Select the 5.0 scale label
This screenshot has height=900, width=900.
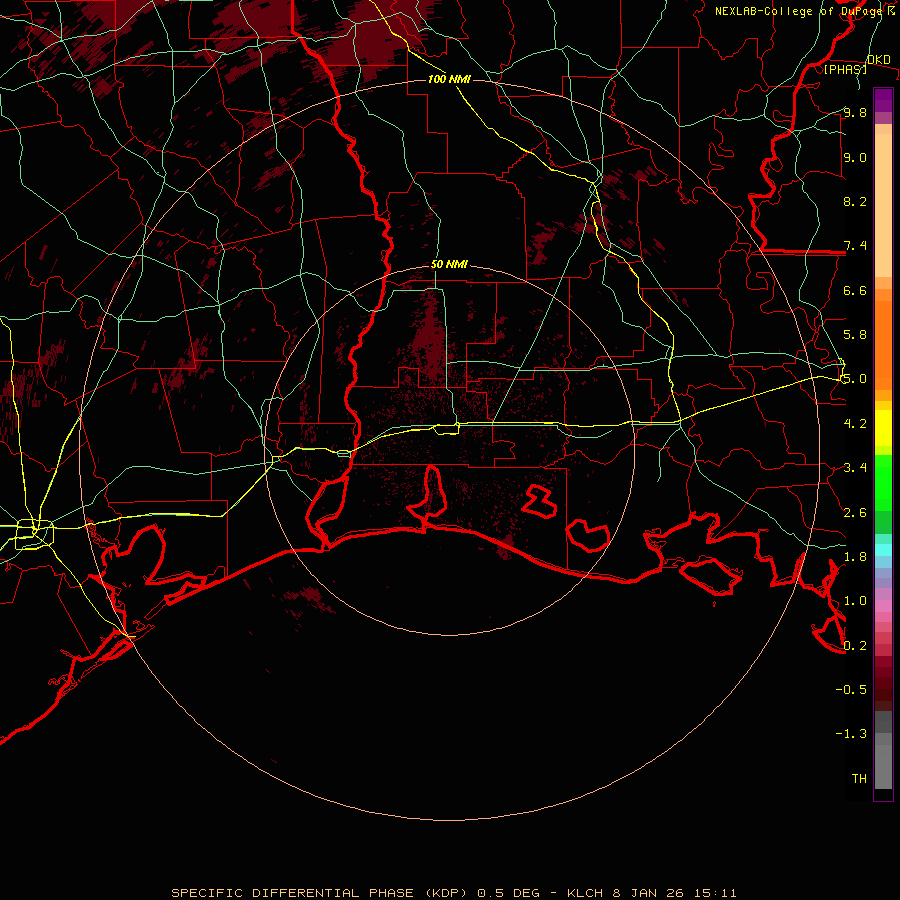[x=855, y=379]
